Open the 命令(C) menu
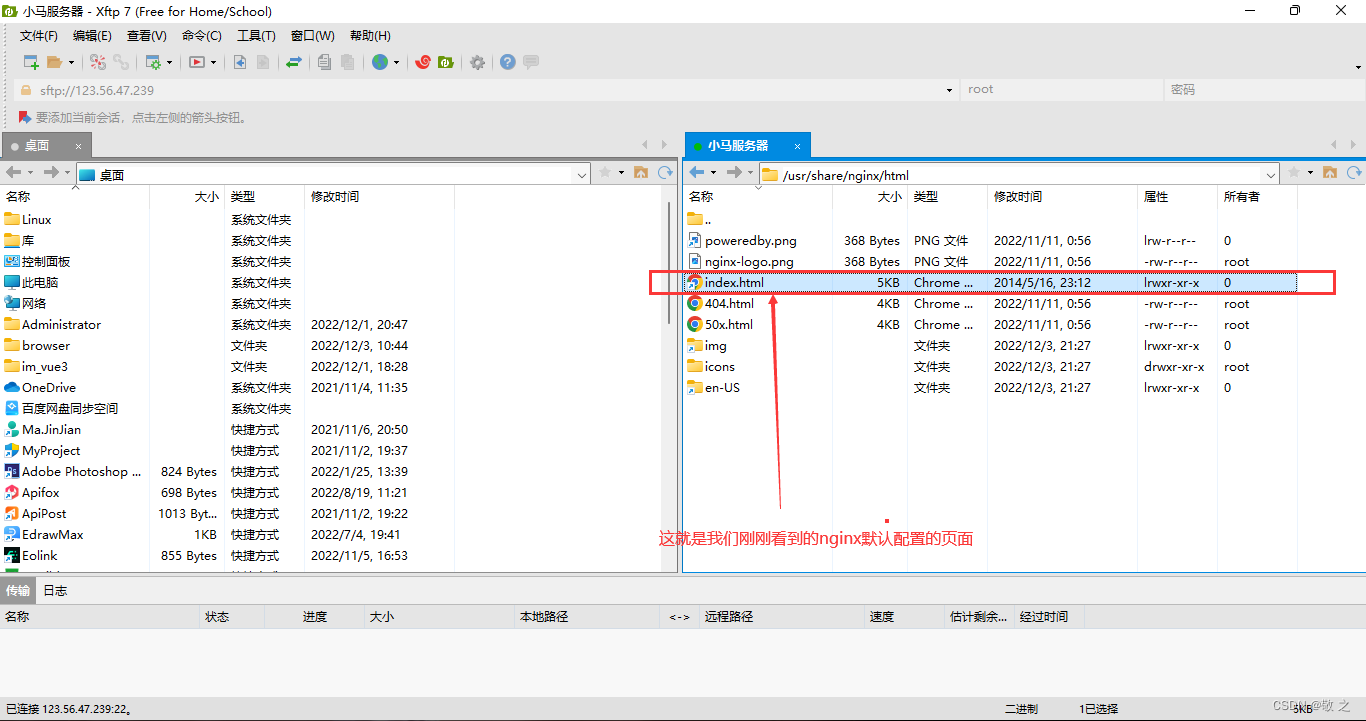 [202, 35]
